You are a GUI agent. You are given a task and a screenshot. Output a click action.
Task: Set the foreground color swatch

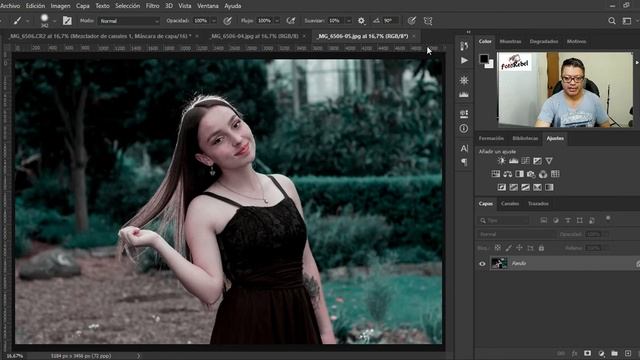point(484,58)
